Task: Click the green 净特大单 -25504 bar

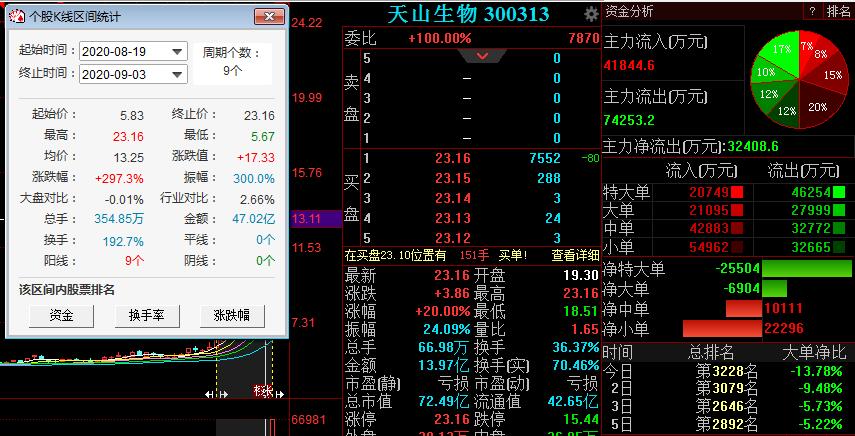Action: pyautogui.click(x=806, y=269)
